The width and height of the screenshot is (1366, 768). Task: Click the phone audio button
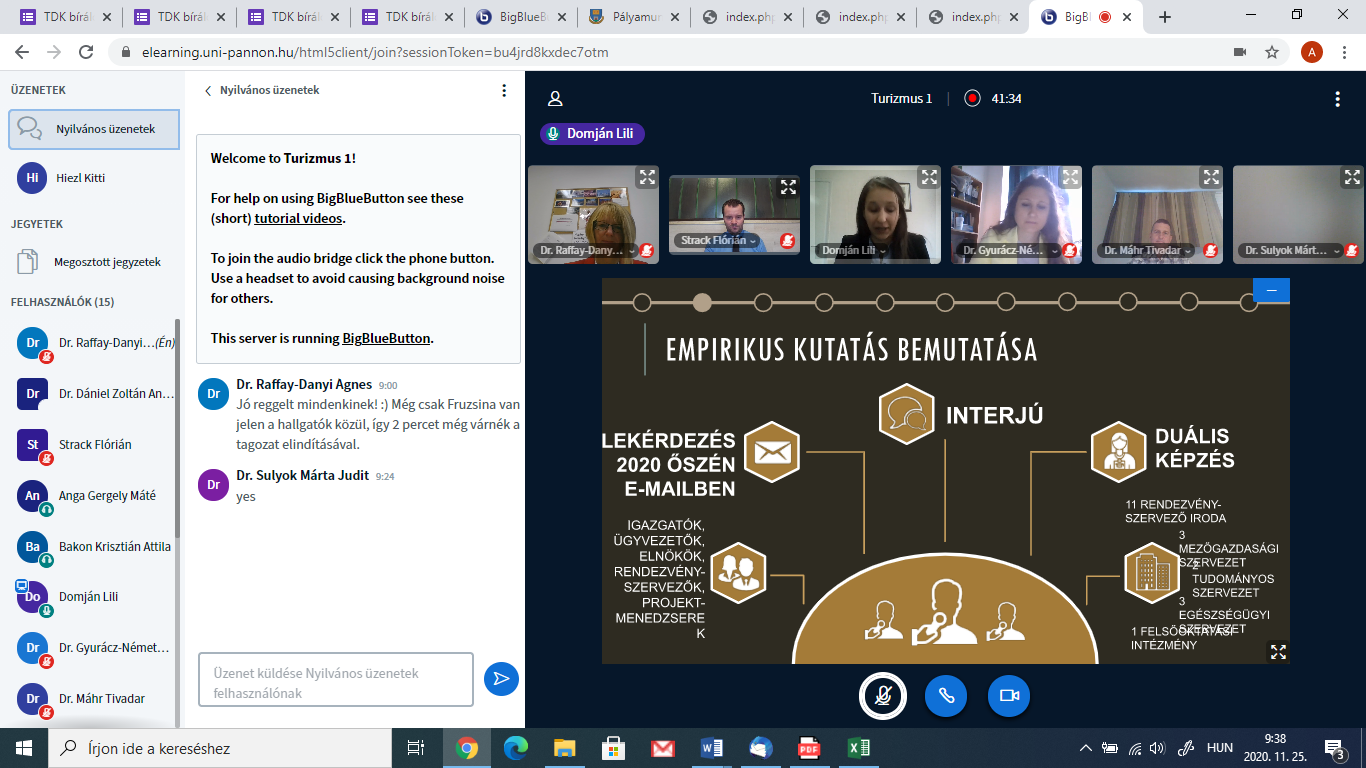[x=945, y=696]
